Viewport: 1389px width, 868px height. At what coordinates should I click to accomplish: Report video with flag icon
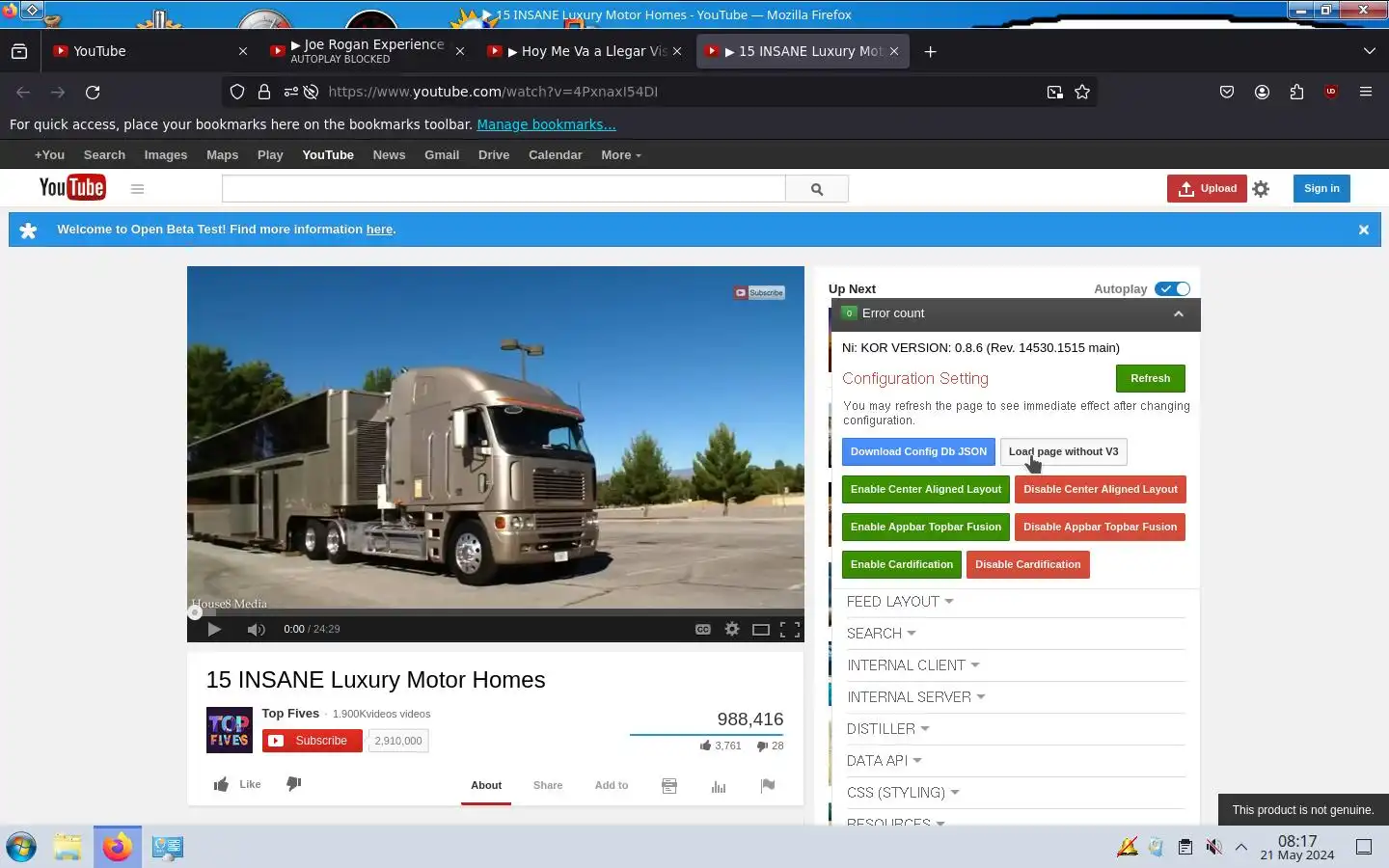click(x=768, y=786)
